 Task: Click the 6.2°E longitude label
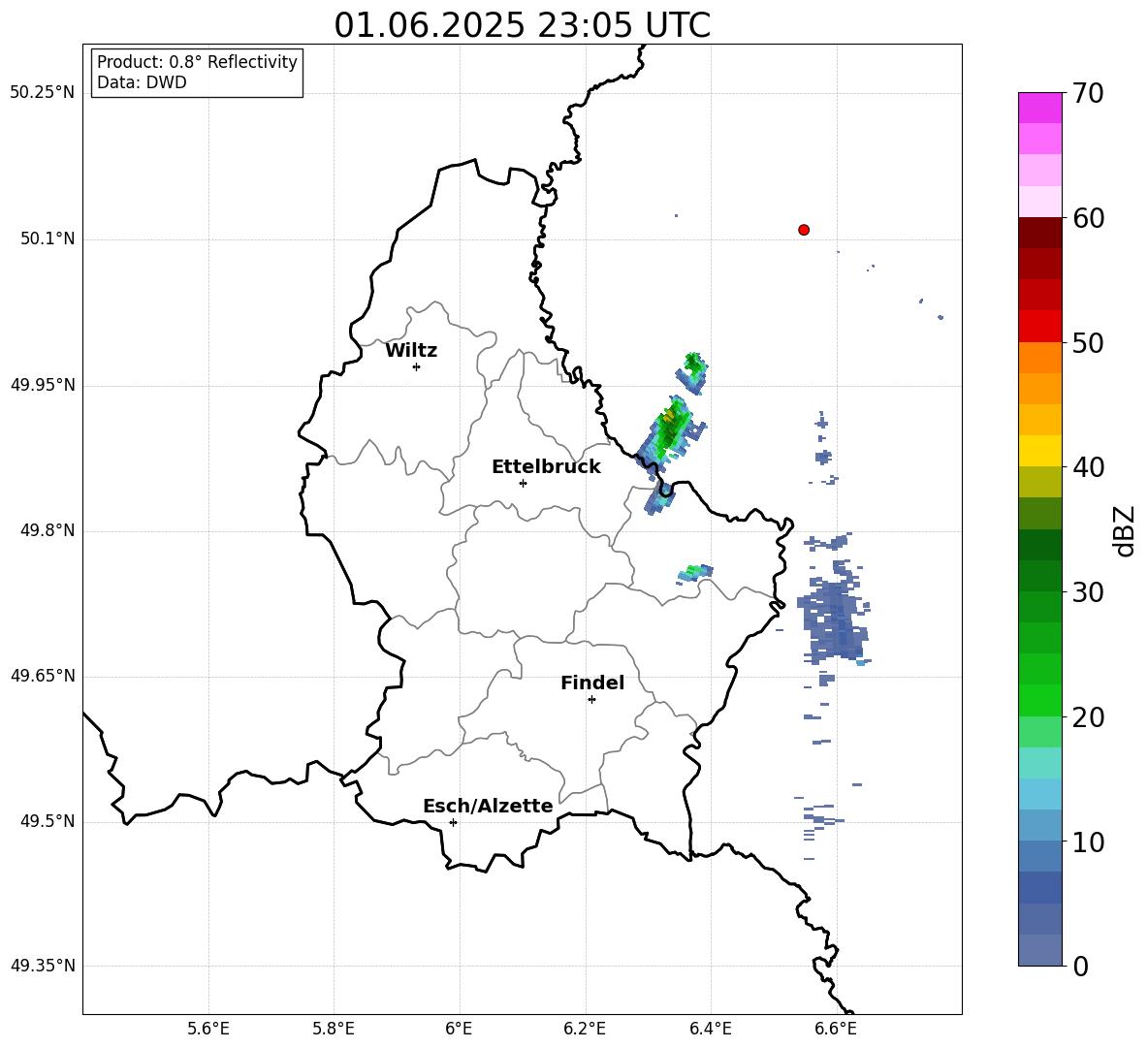click(585, 1029)
